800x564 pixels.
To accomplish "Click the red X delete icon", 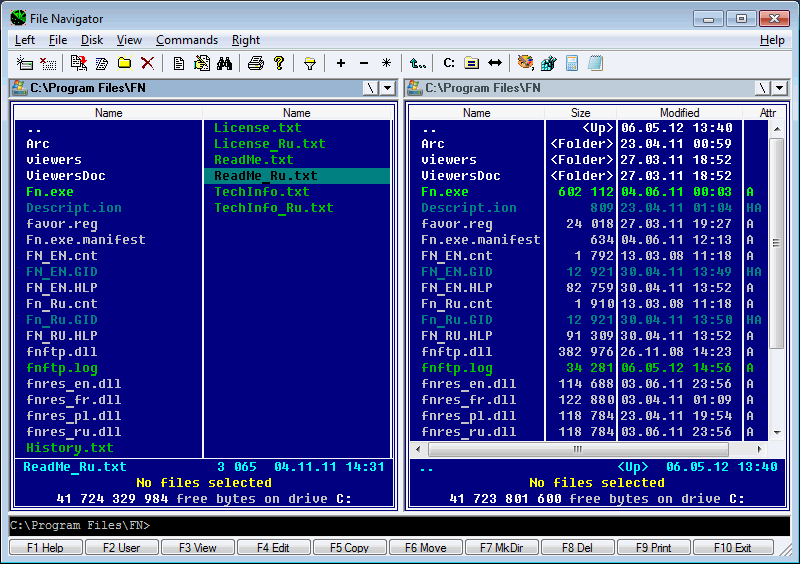I will (147, 63).
